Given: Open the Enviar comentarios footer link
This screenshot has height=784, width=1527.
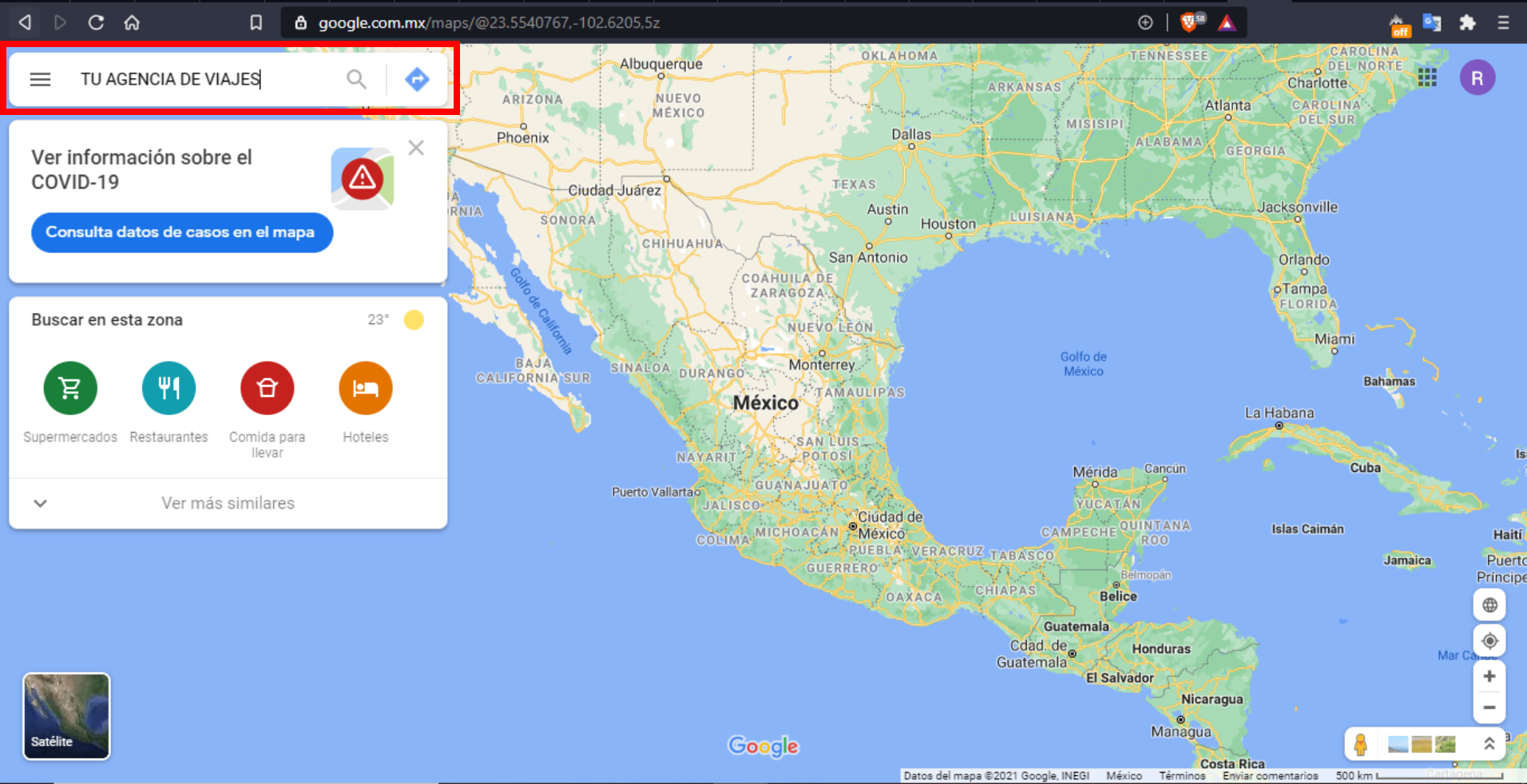Looking at the screenshot, I should click(1270, 776).
